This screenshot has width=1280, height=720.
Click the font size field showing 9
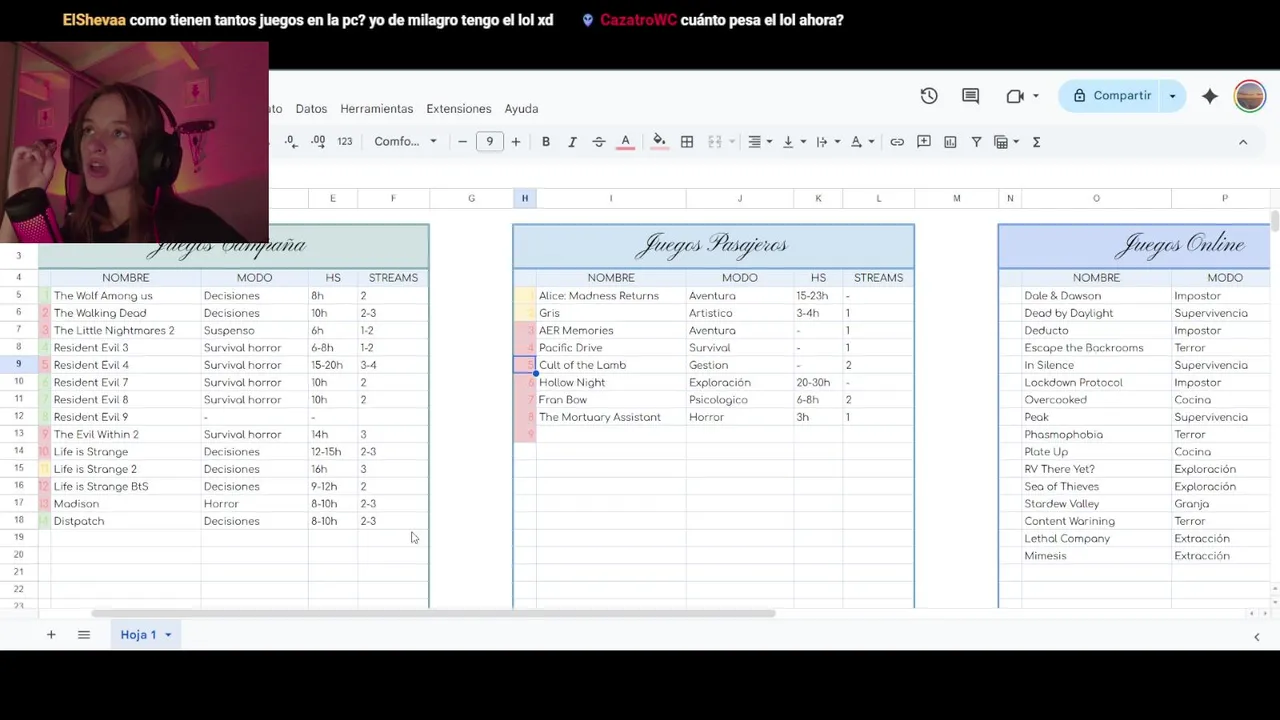489,142
